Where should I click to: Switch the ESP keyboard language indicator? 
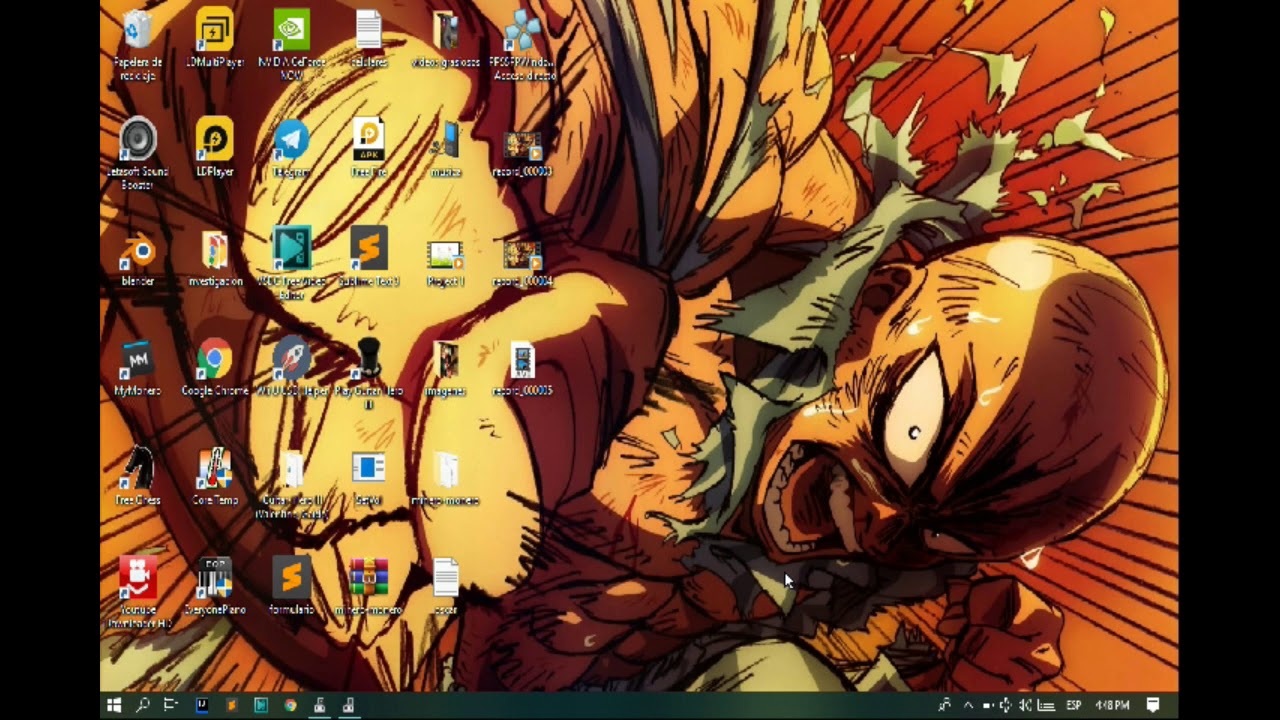pyautogui.click(x=1074, y=705)
